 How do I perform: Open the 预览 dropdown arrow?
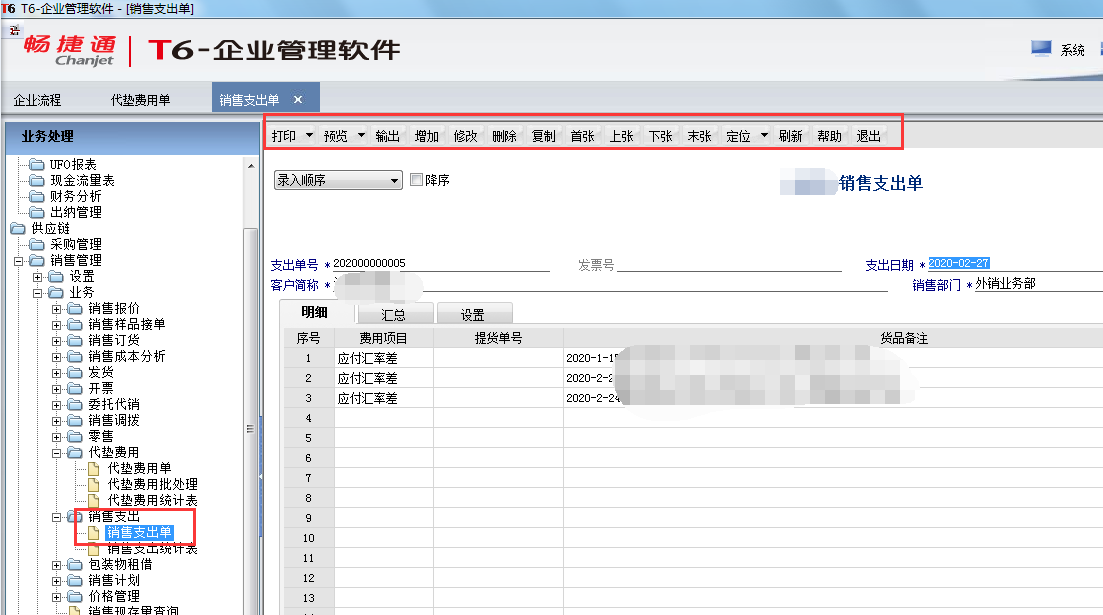(x=361, y=135)
